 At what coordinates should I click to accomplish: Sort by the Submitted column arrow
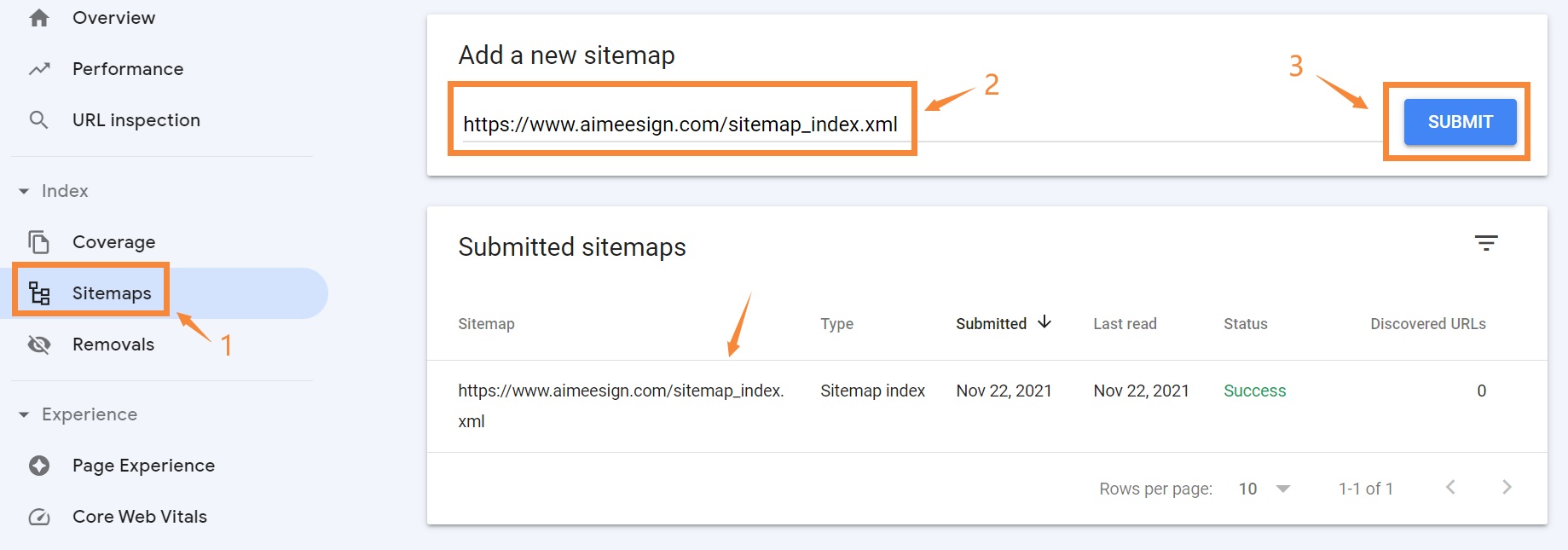[x=1044, y=322]
